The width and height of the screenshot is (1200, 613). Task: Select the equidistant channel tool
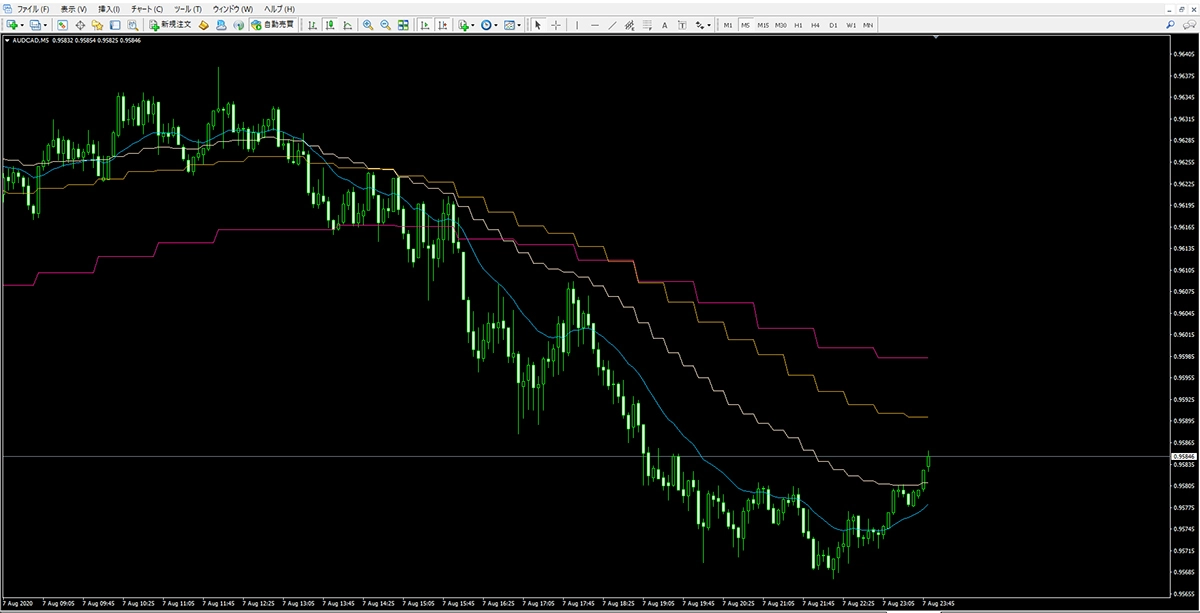point(630,24)
